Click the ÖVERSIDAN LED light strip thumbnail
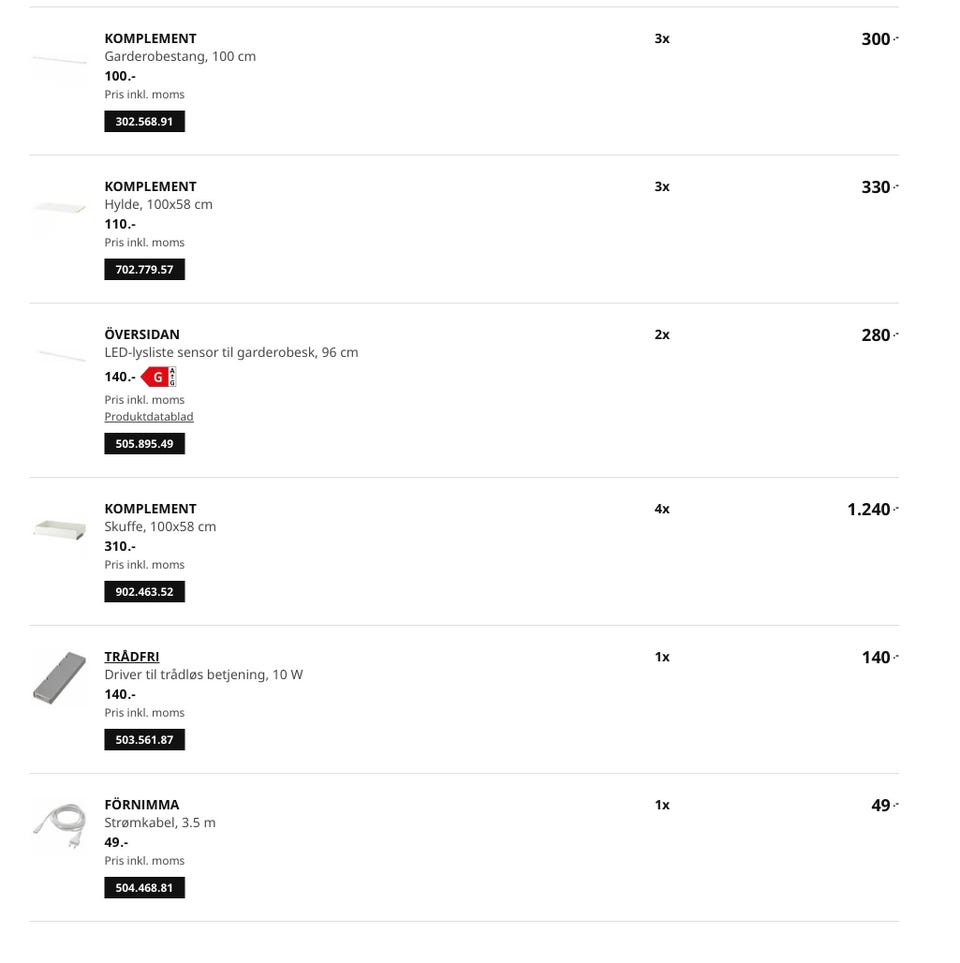This screenshot has height=963, width=960. coord(59,355)
